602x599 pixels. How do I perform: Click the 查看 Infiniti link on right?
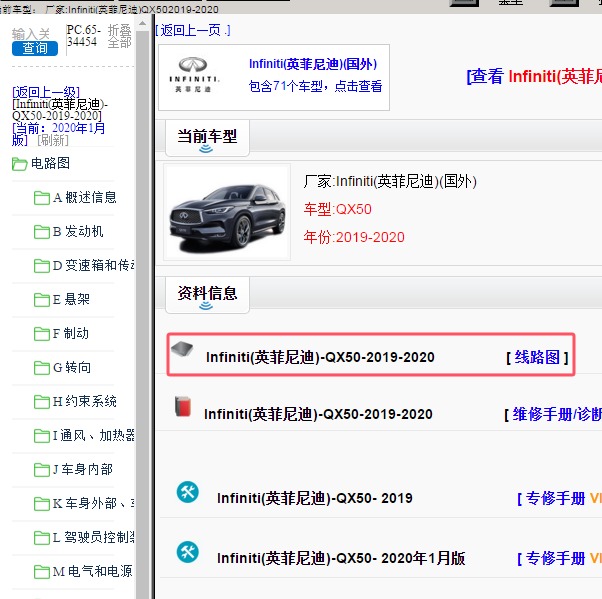click(x=534, y=76)
